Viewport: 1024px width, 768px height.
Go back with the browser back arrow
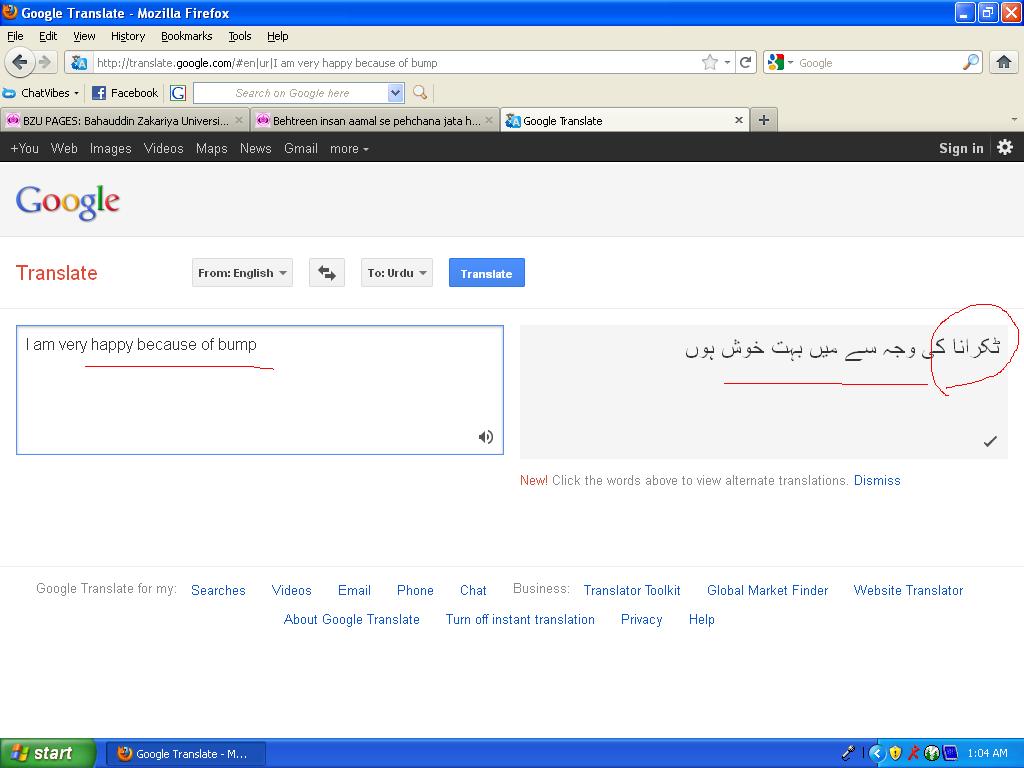point(19,63)
